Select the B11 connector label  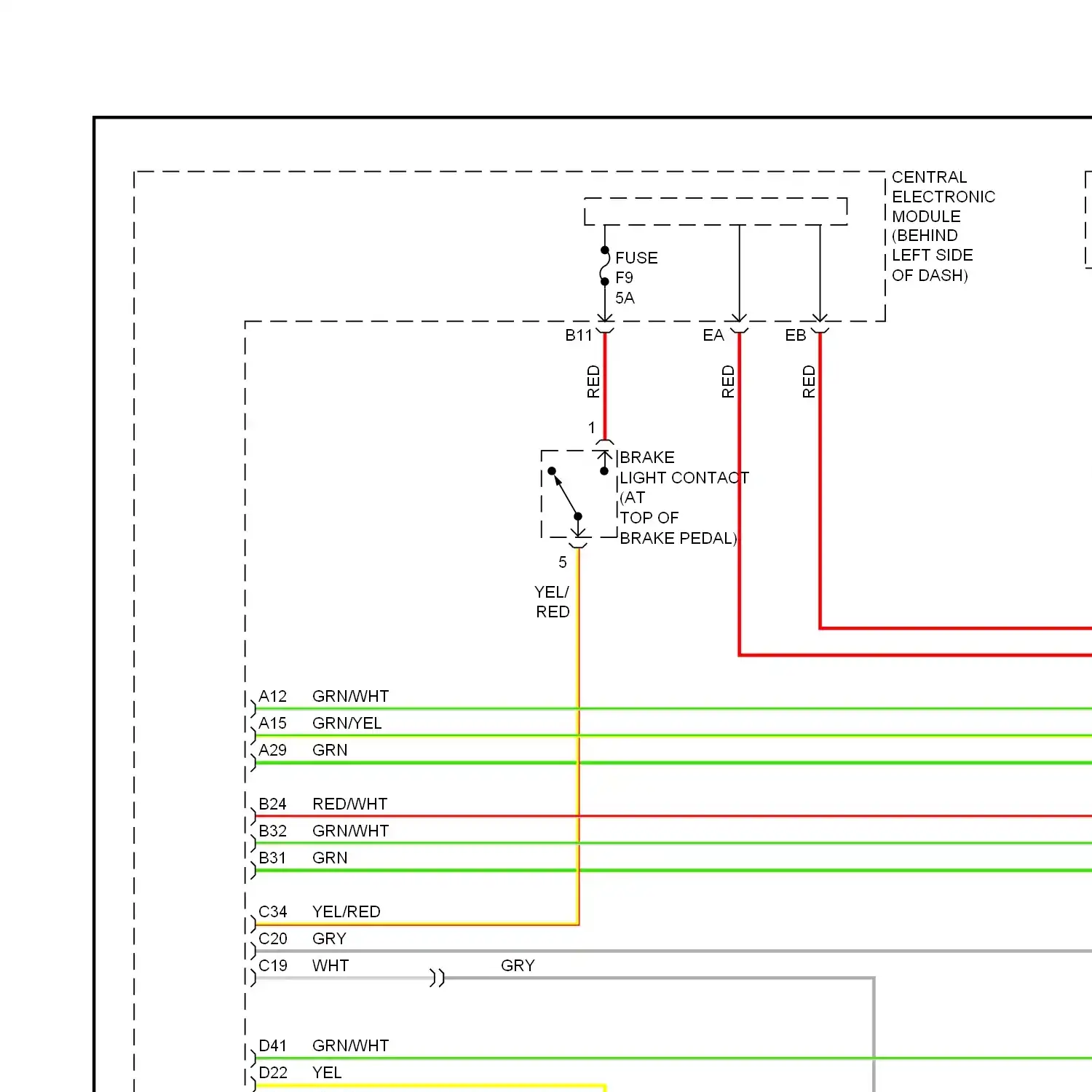[x=579, y=336]
